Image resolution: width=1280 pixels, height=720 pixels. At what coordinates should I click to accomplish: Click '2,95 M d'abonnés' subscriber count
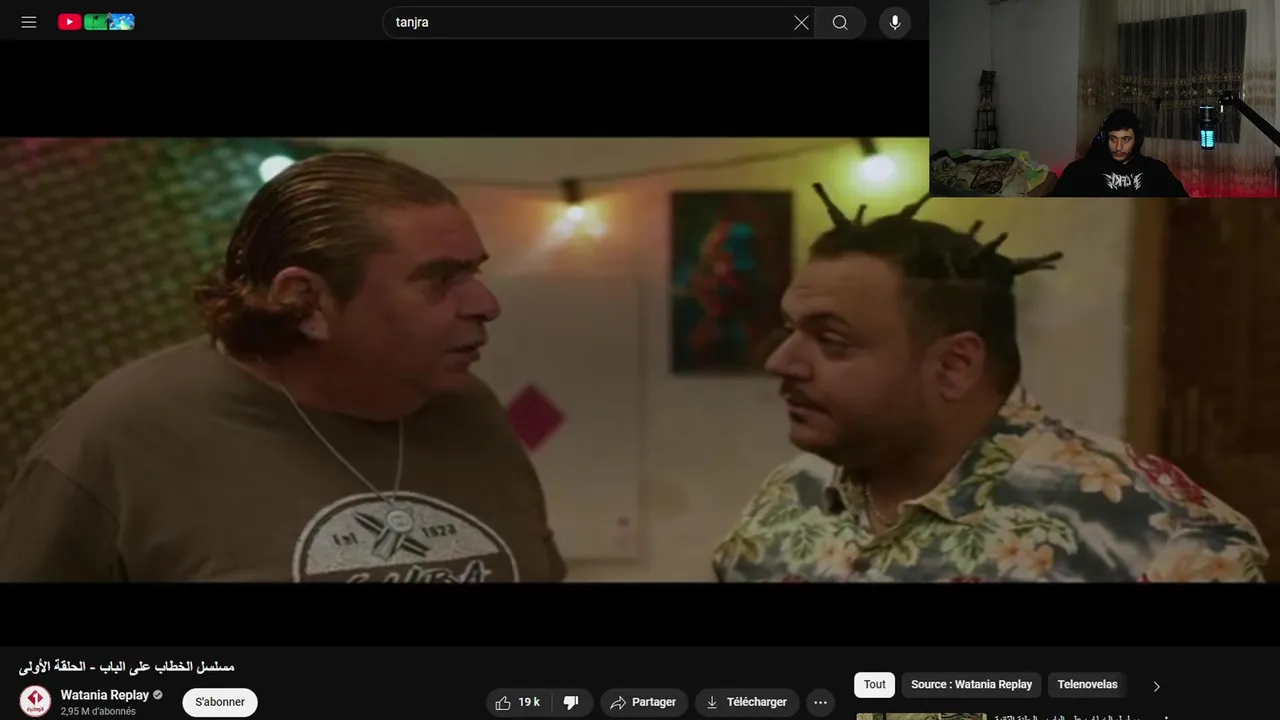[x=98, y=712]
